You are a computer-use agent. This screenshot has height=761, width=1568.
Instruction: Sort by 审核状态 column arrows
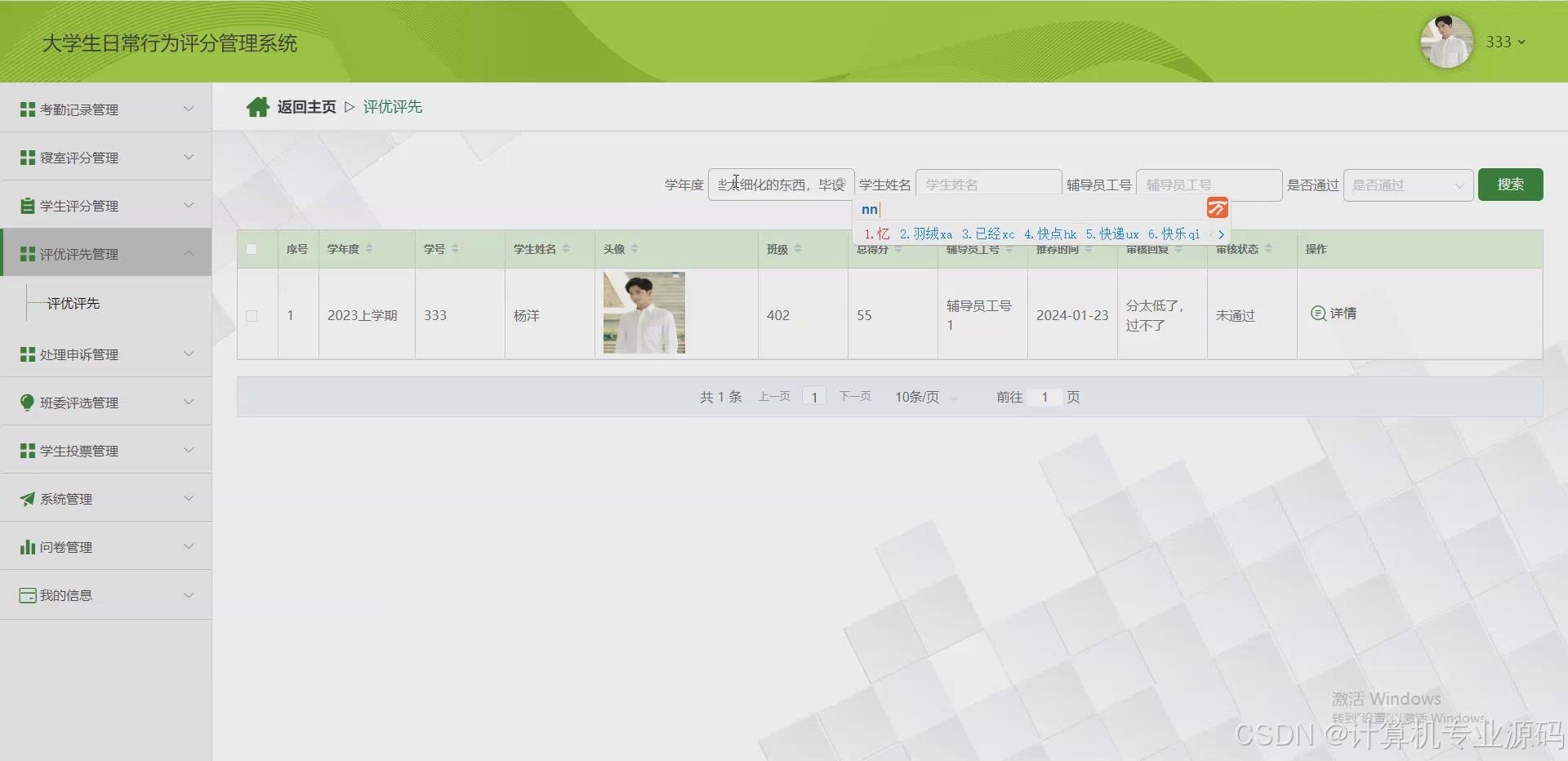point(1268,249)
